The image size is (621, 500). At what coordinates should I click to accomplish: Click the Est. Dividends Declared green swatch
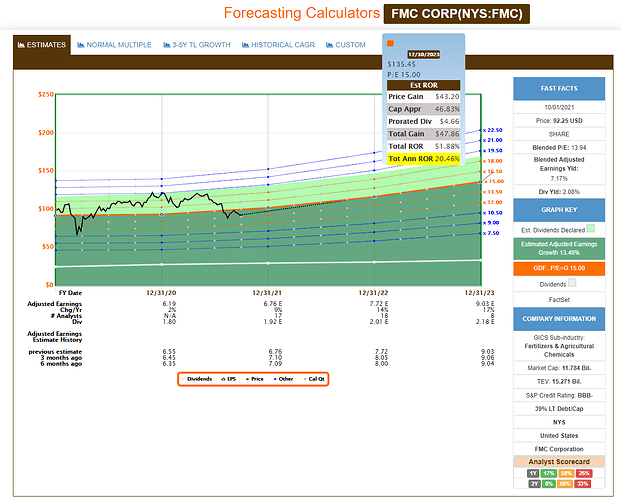[591, 229]
